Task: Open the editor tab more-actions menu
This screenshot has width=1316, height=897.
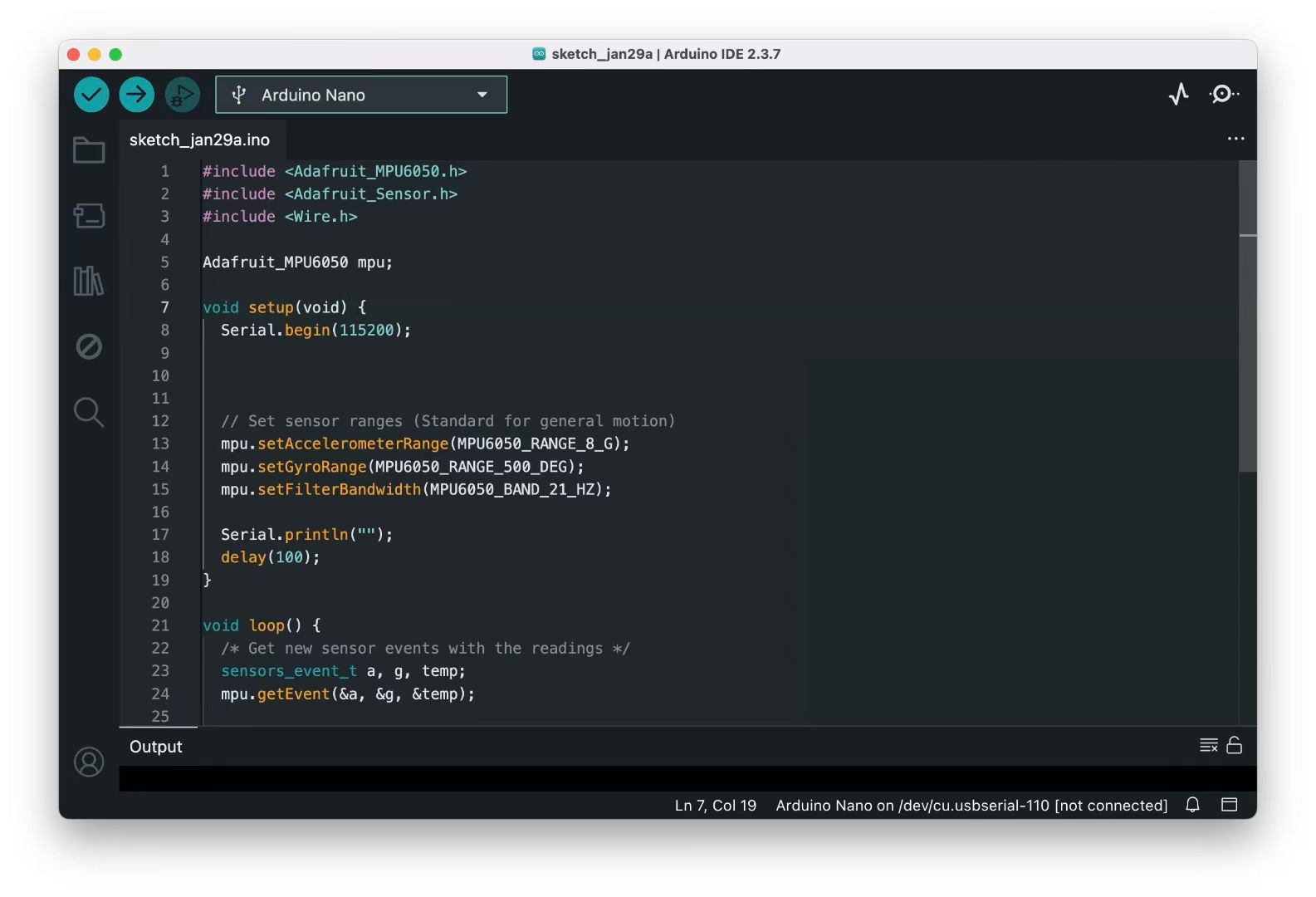Action: 1235,139
